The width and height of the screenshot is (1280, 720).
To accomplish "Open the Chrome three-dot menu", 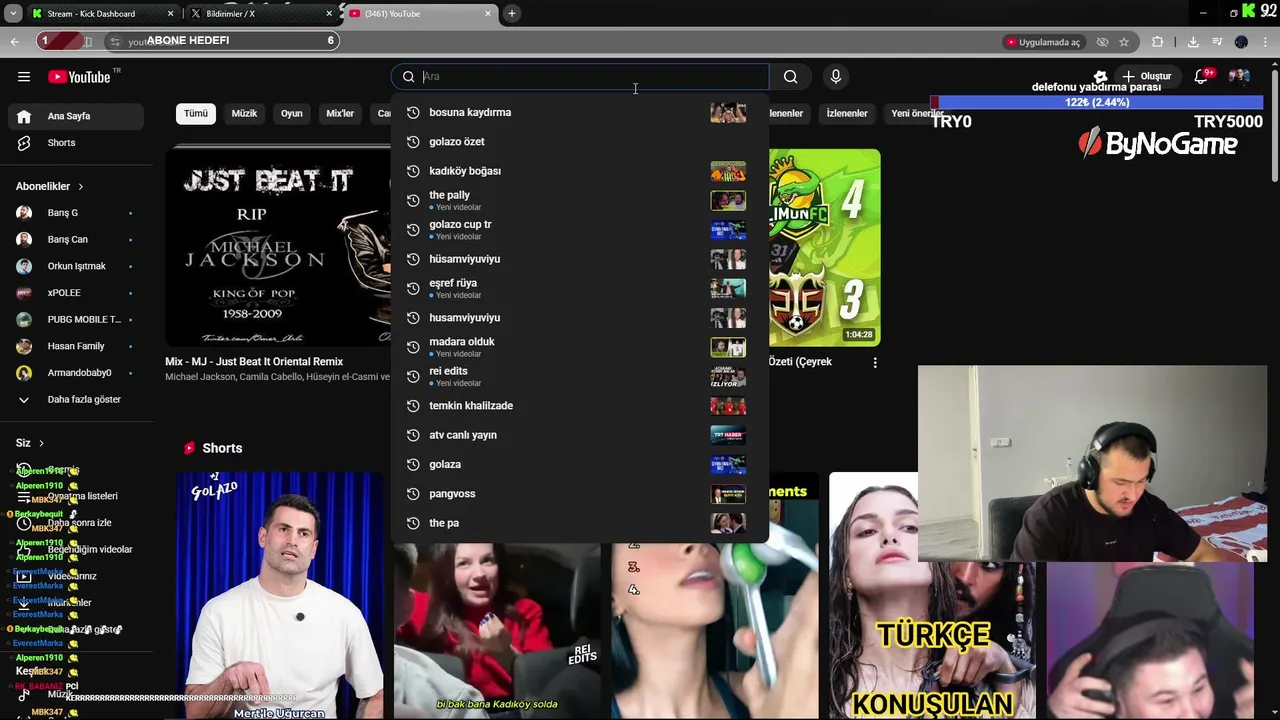I will pyautogui.click(x=1266, y=42).
